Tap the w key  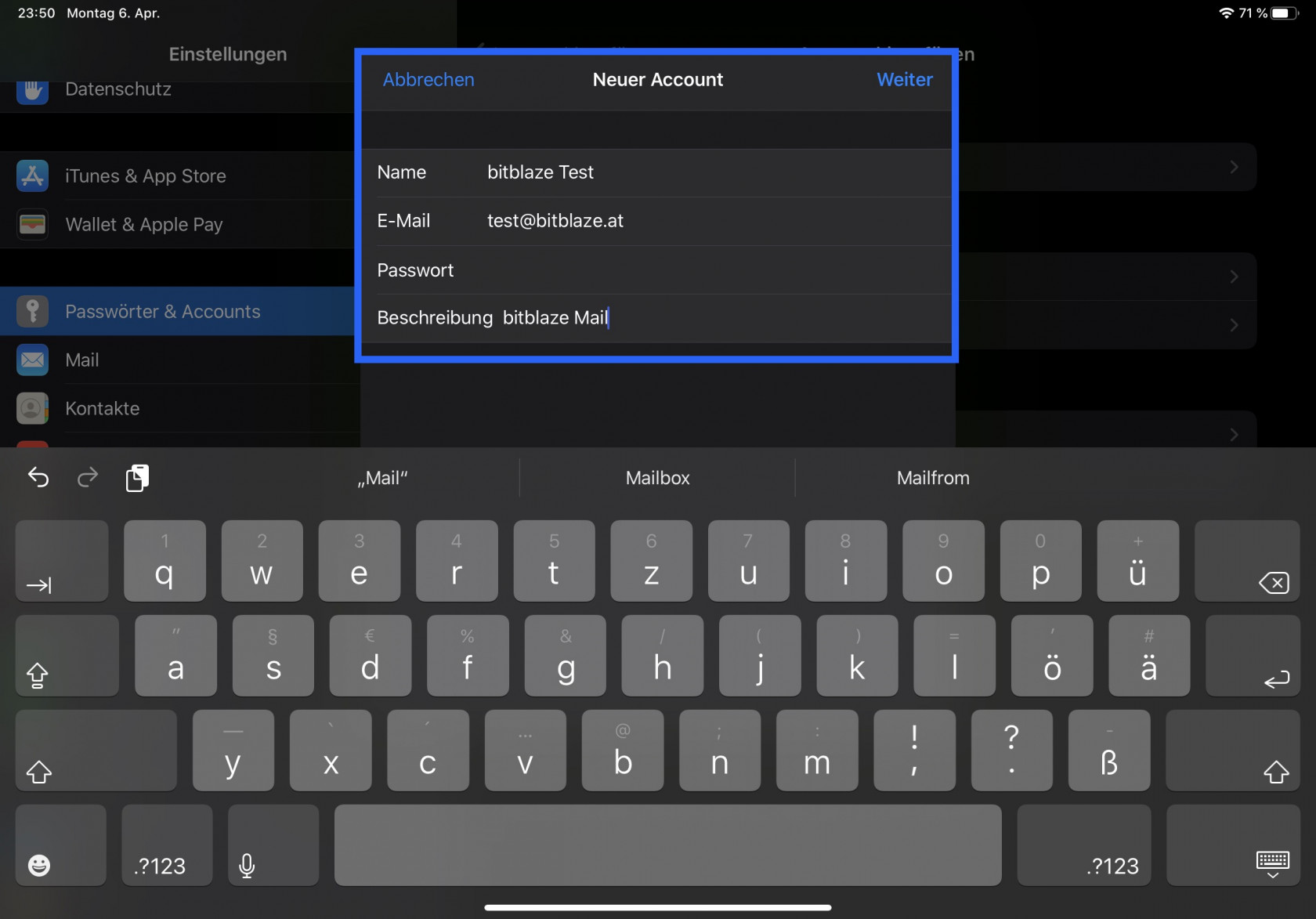(262, 561)
